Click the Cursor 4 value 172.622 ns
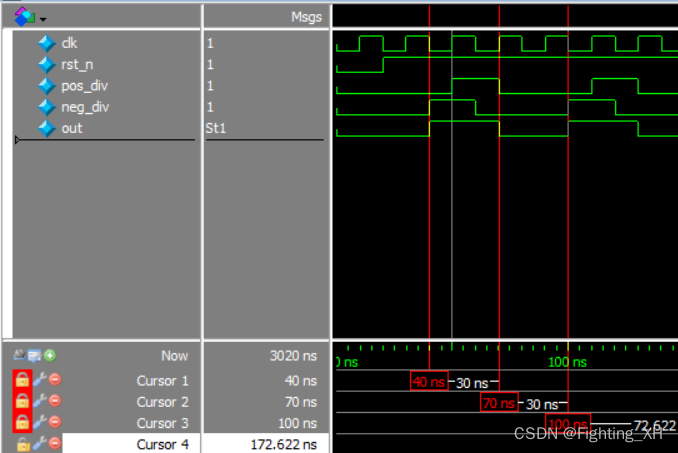The image size is (678, 453). click(x=284, y=444)
